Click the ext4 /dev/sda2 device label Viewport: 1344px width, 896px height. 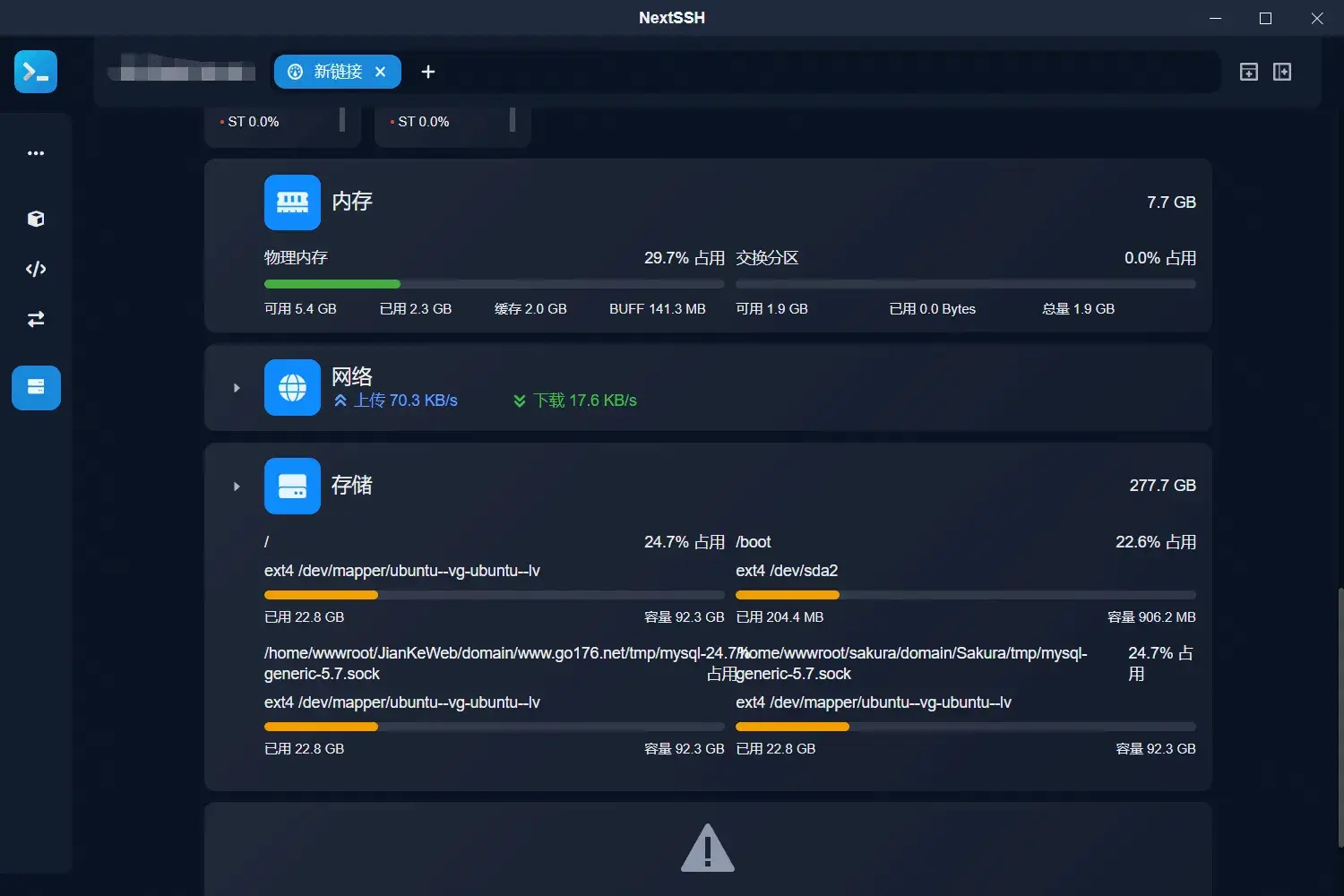787,571
